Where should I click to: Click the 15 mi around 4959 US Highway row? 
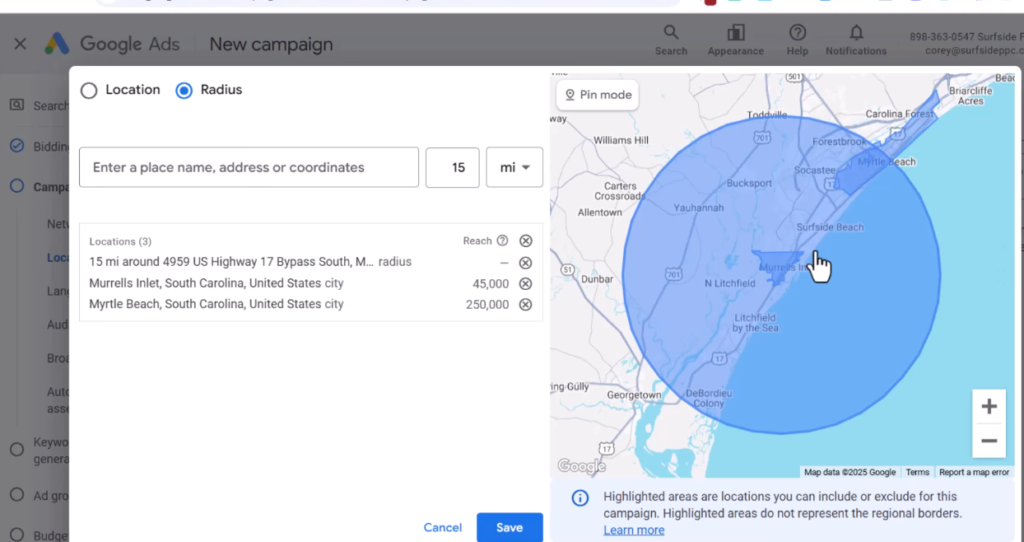pos(311,263)
